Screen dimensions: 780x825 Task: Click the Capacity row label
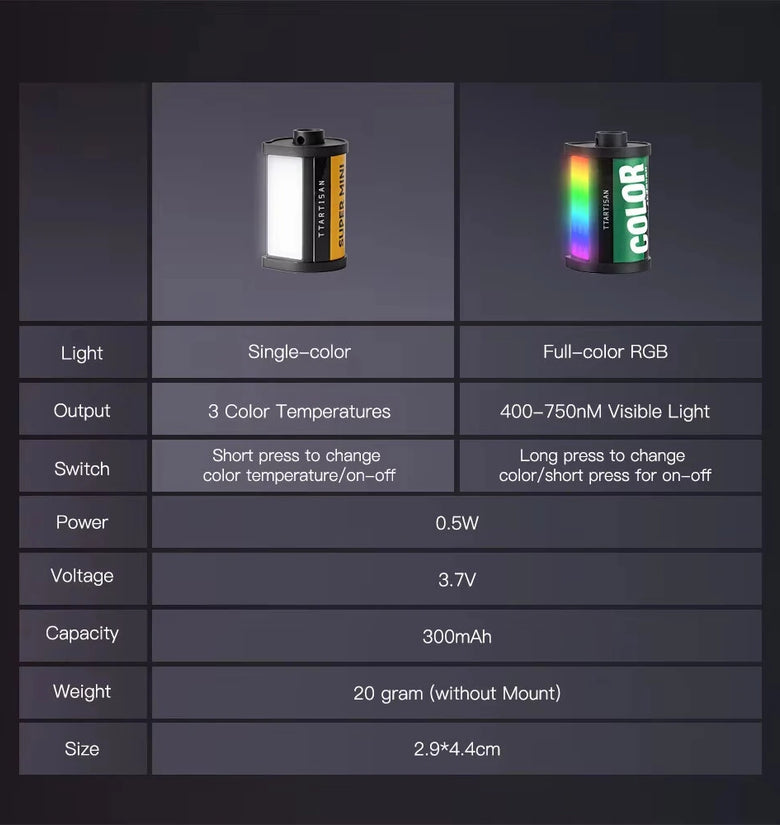(x=82, y=633)
